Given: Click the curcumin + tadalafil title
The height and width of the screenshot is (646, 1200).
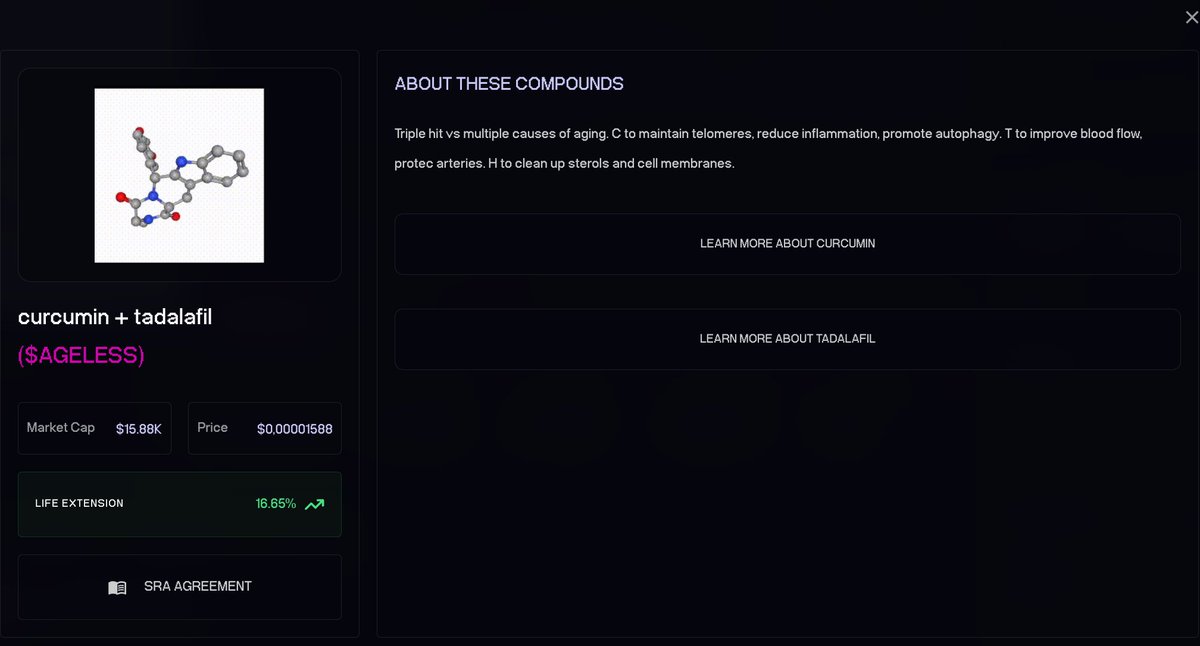Looking at the screenshot, I should click(x=115, y=317).
